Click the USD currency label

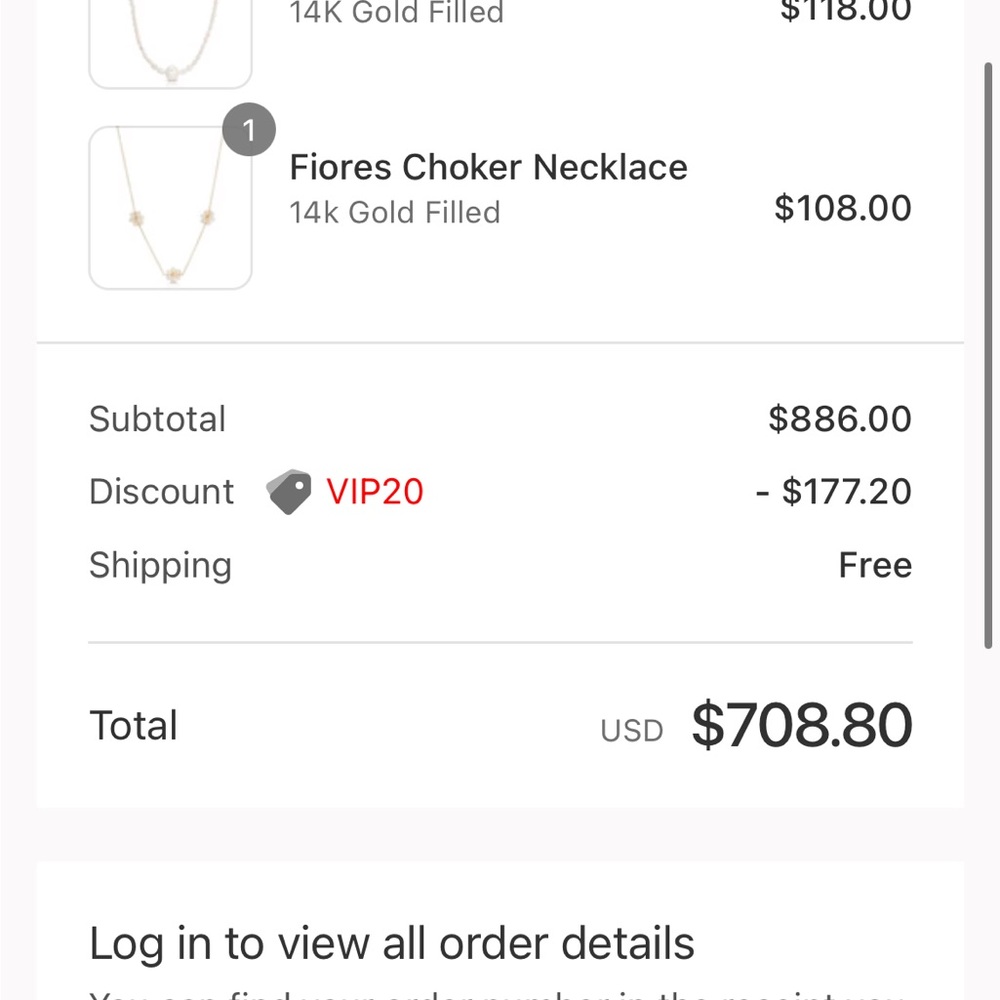632,731
